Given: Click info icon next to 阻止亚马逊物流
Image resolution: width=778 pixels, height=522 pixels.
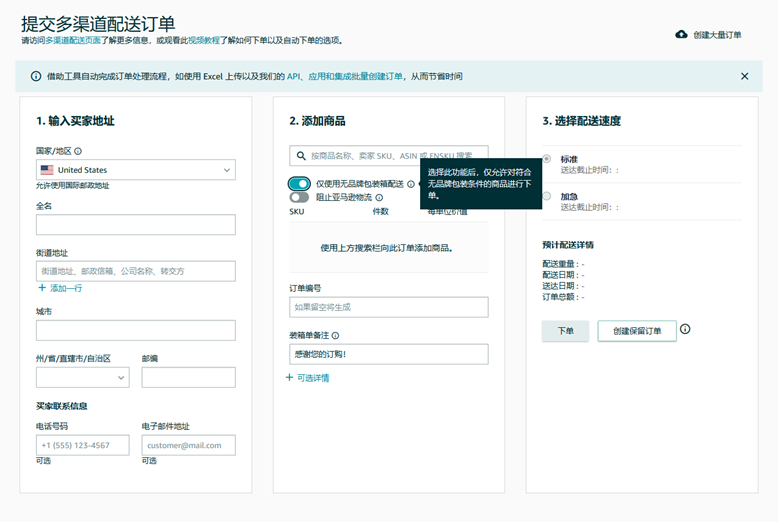Looking at the screenshot, I should point(379,198).
